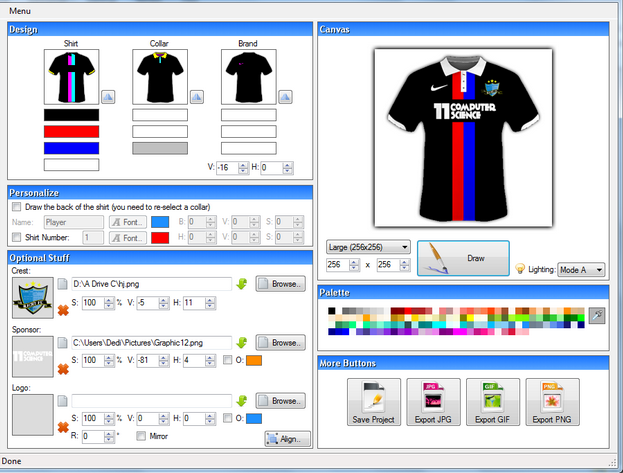Open Font settings for player Name

click(x=128, y=222)
